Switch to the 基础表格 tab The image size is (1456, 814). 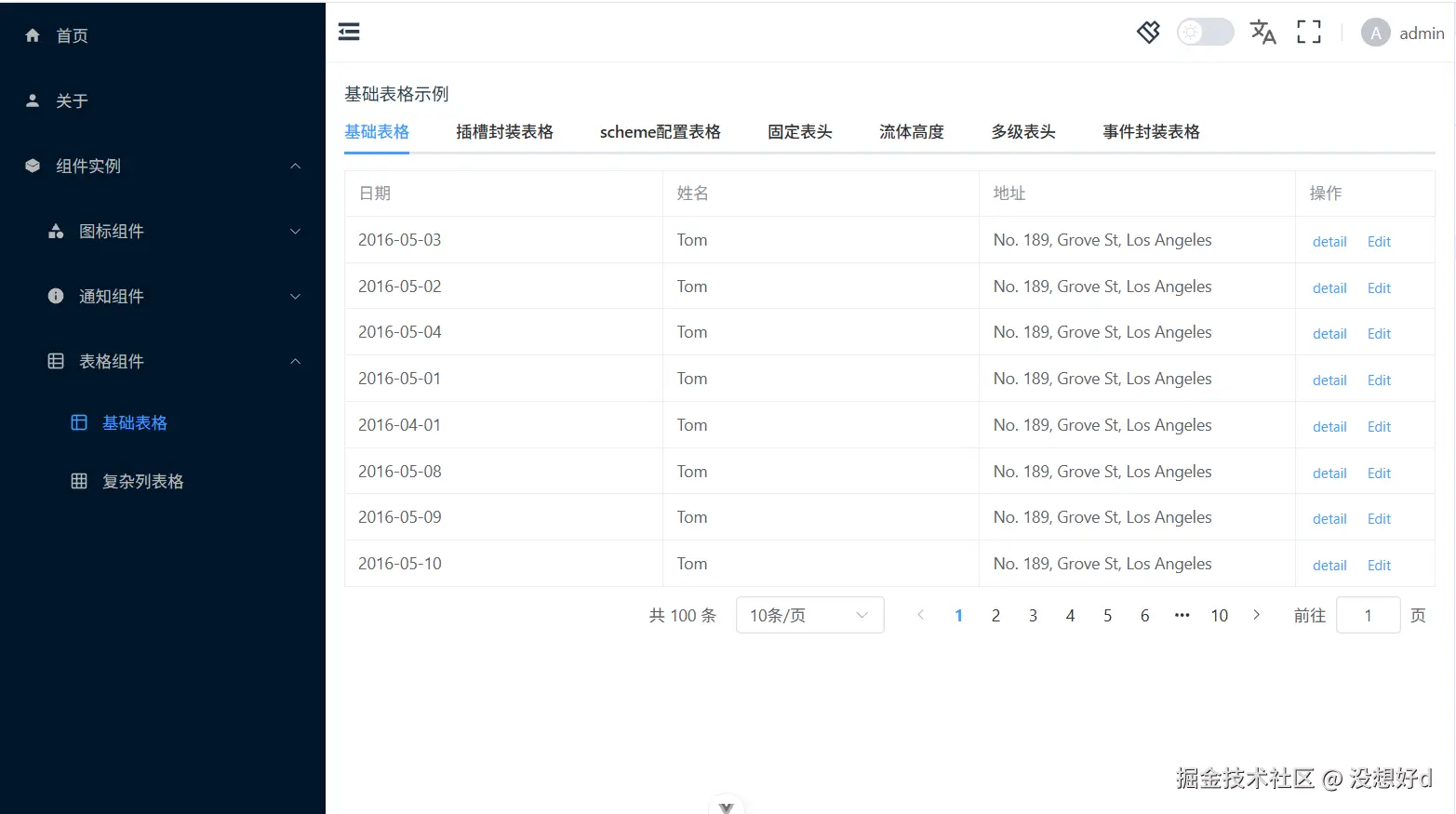pyautogui.click(x=377, y=132)
